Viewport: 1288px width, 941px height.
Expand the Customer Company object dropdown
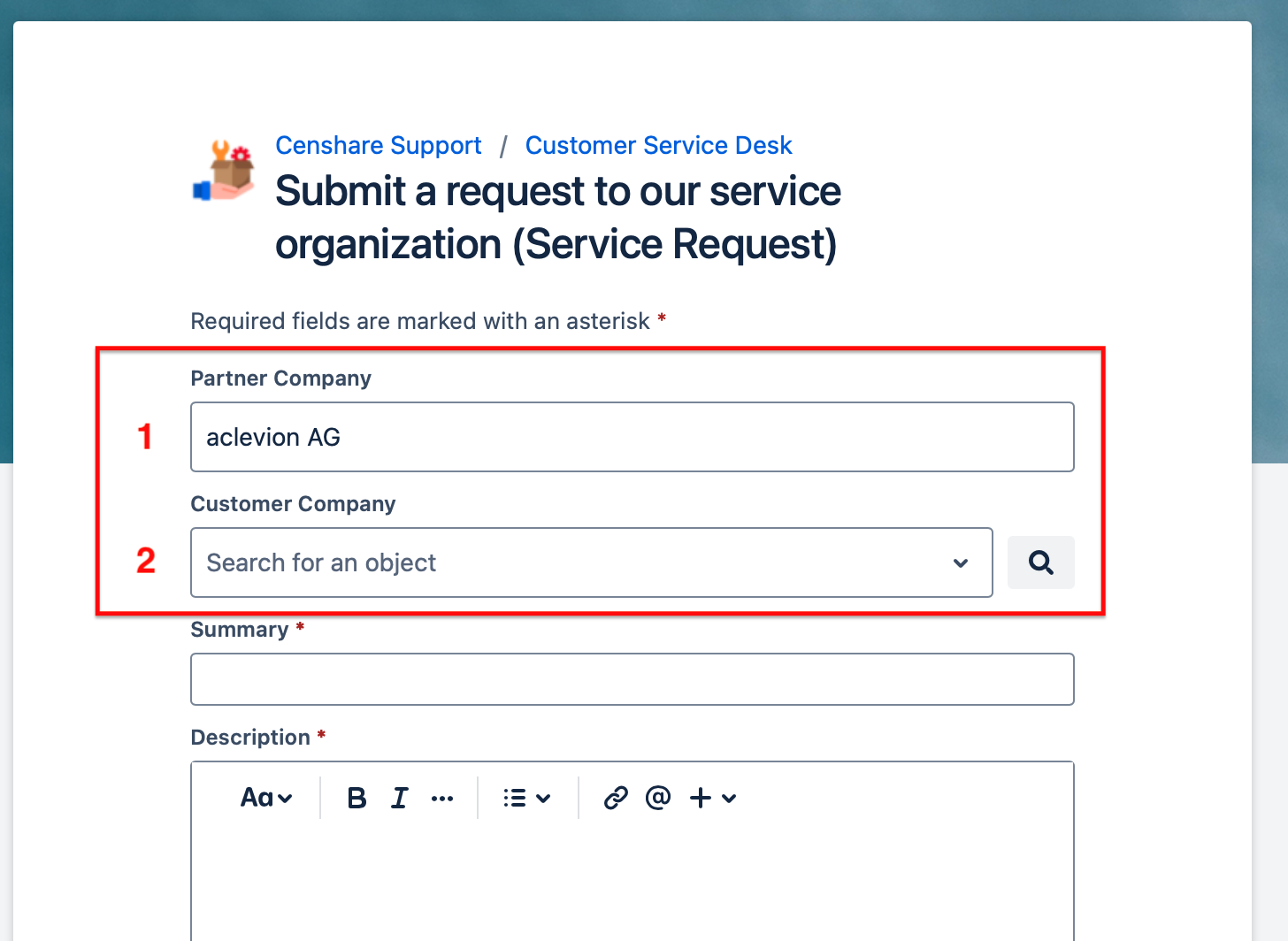point(961,562)
